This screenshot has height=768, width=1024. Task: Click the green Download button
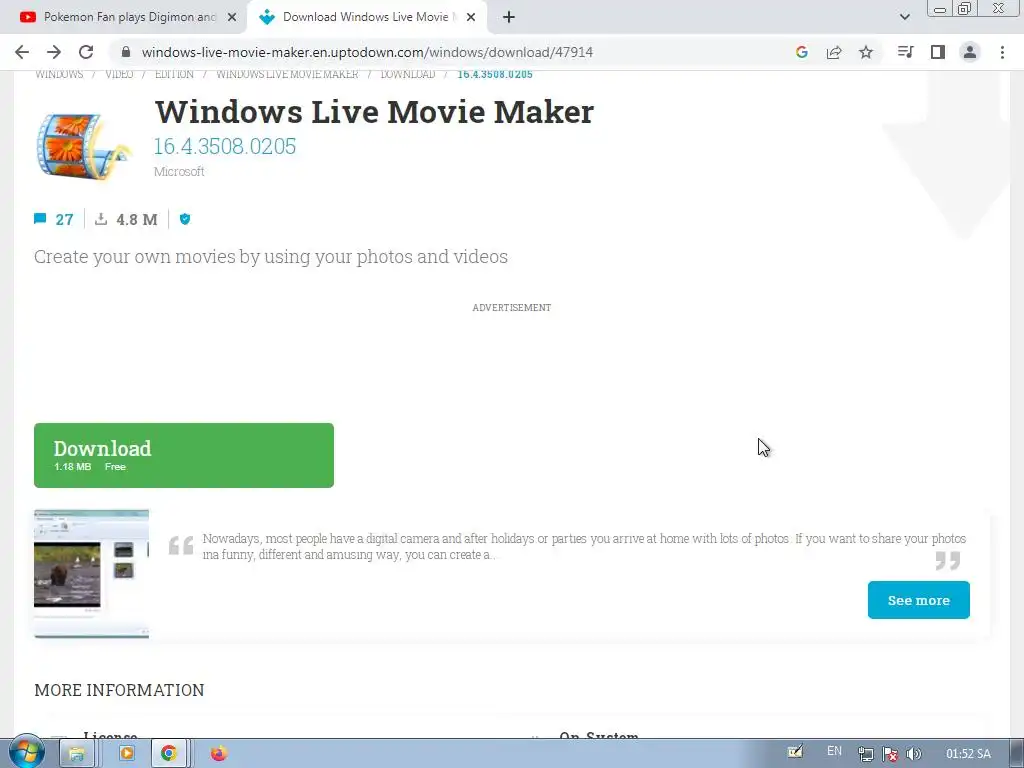point(184,455)
